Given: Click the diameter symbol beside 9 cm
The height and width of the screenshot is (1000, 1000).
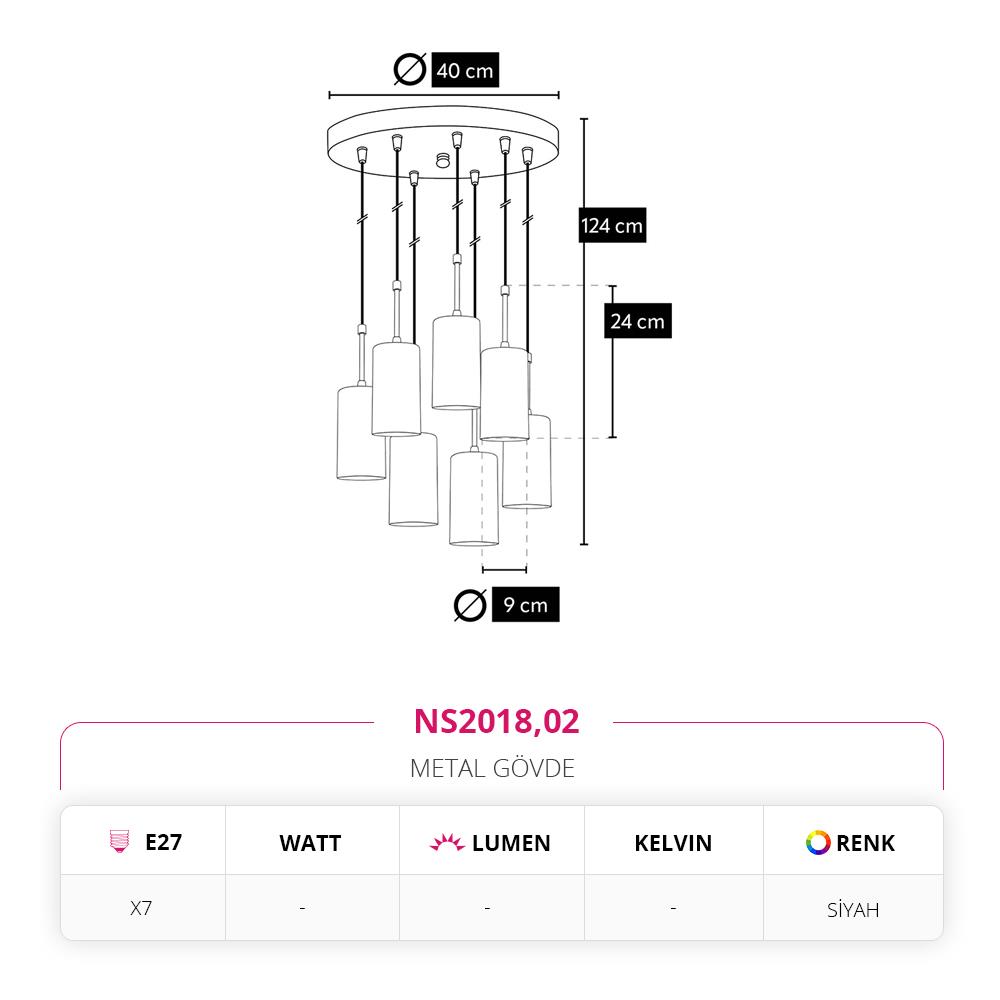Looking at the screenshot, I should tap(470, 605).
